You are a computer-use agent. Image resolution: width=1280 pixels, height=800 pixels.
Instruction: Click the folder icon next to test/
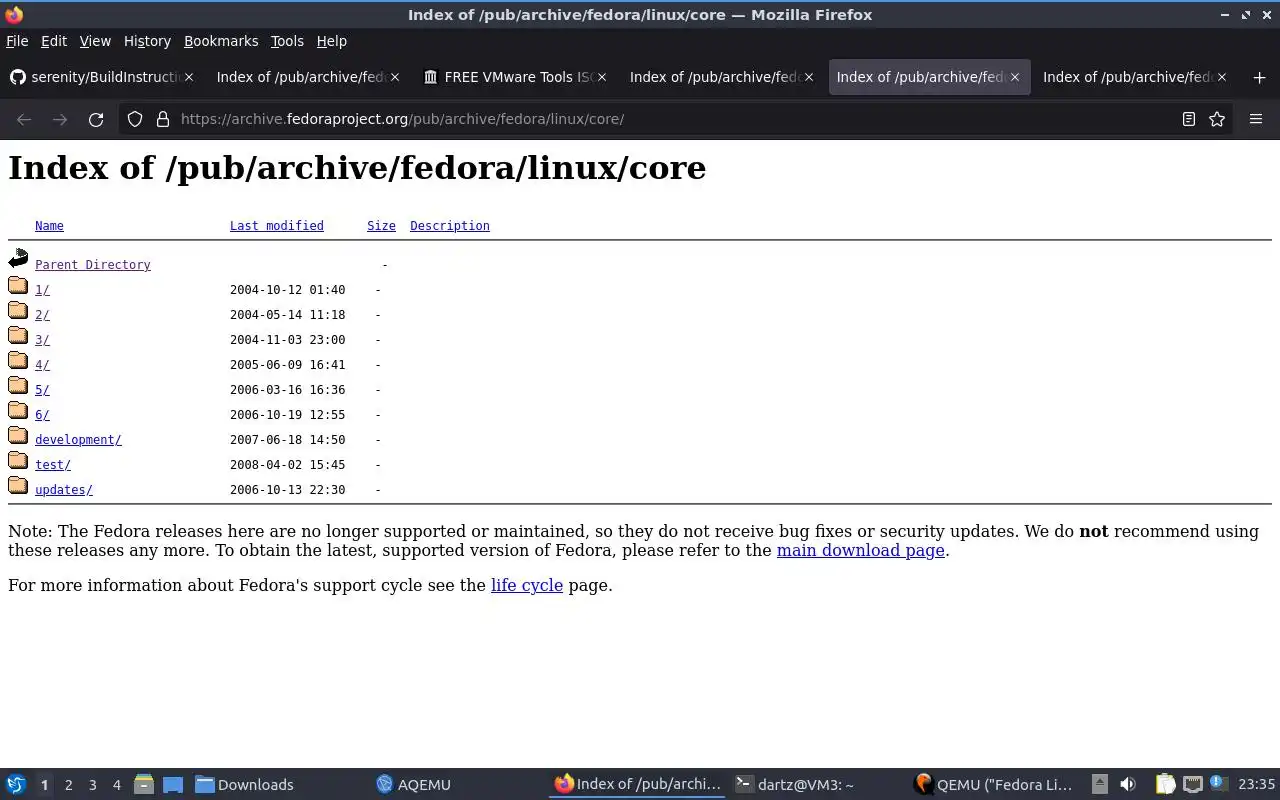pyautogui.click(x=18, y=460)
